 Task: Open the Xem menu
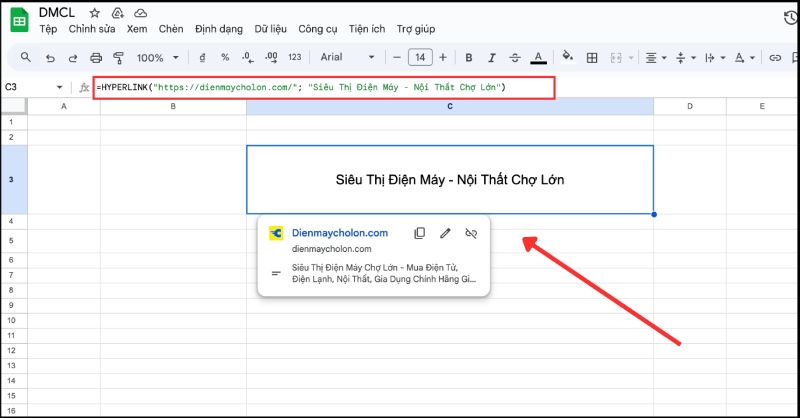click(x=137, y=29)
